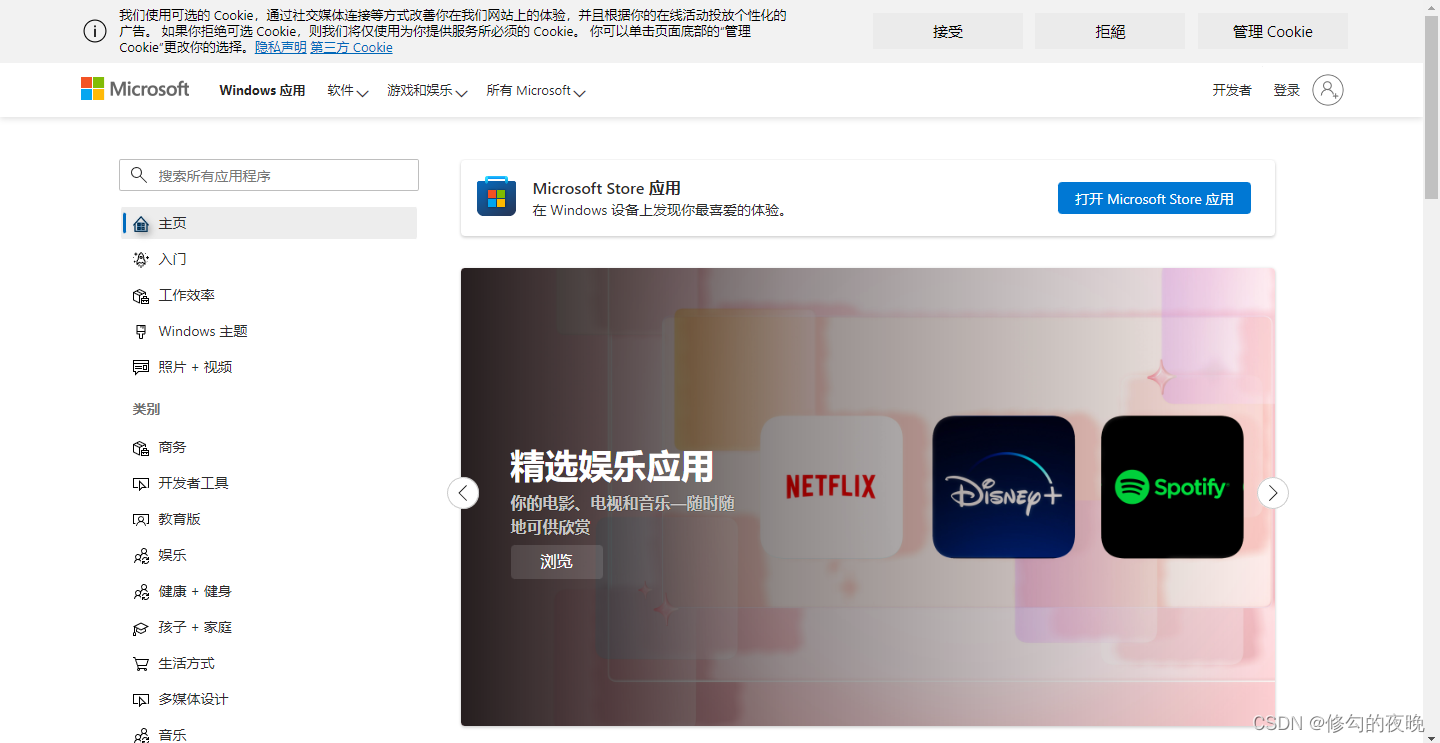Click the 浏览 button on banner

tap(557, 562)
